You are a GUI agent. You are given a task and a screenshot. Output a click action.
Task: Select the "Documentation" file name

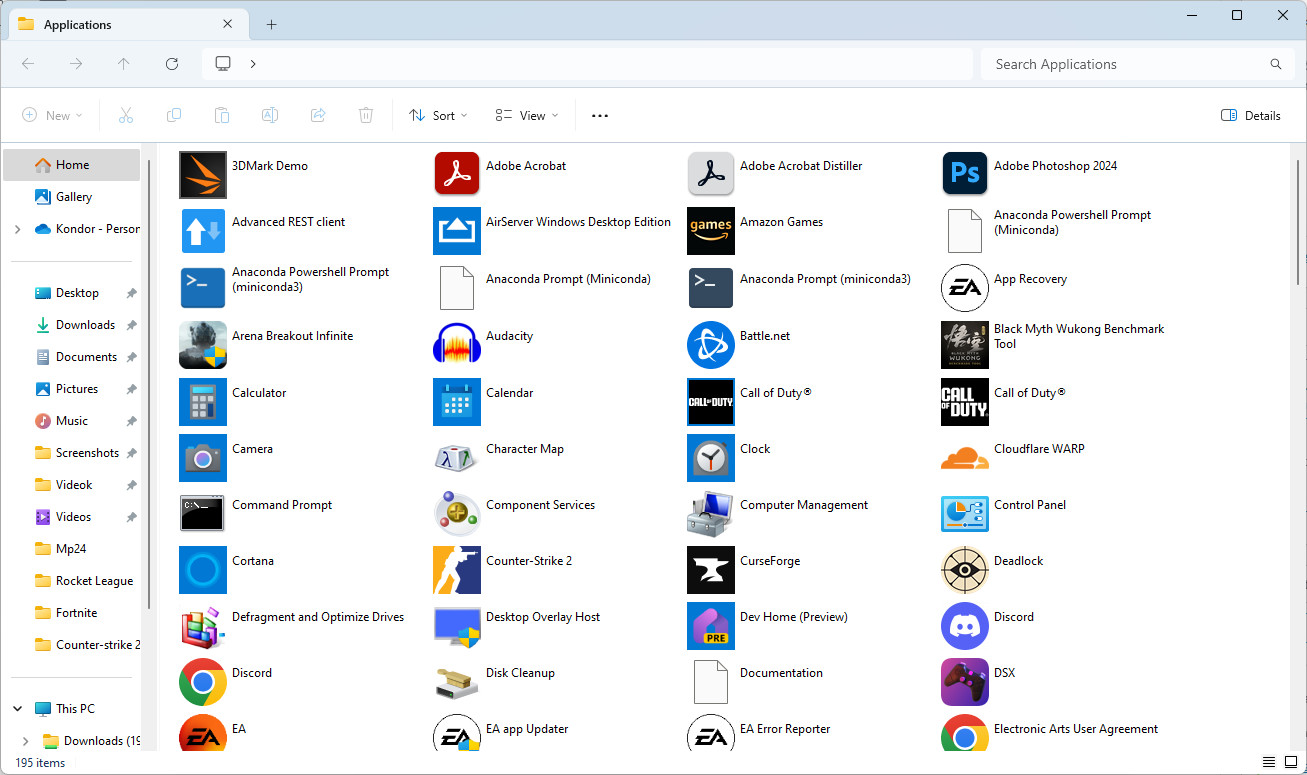click(781, 673)
